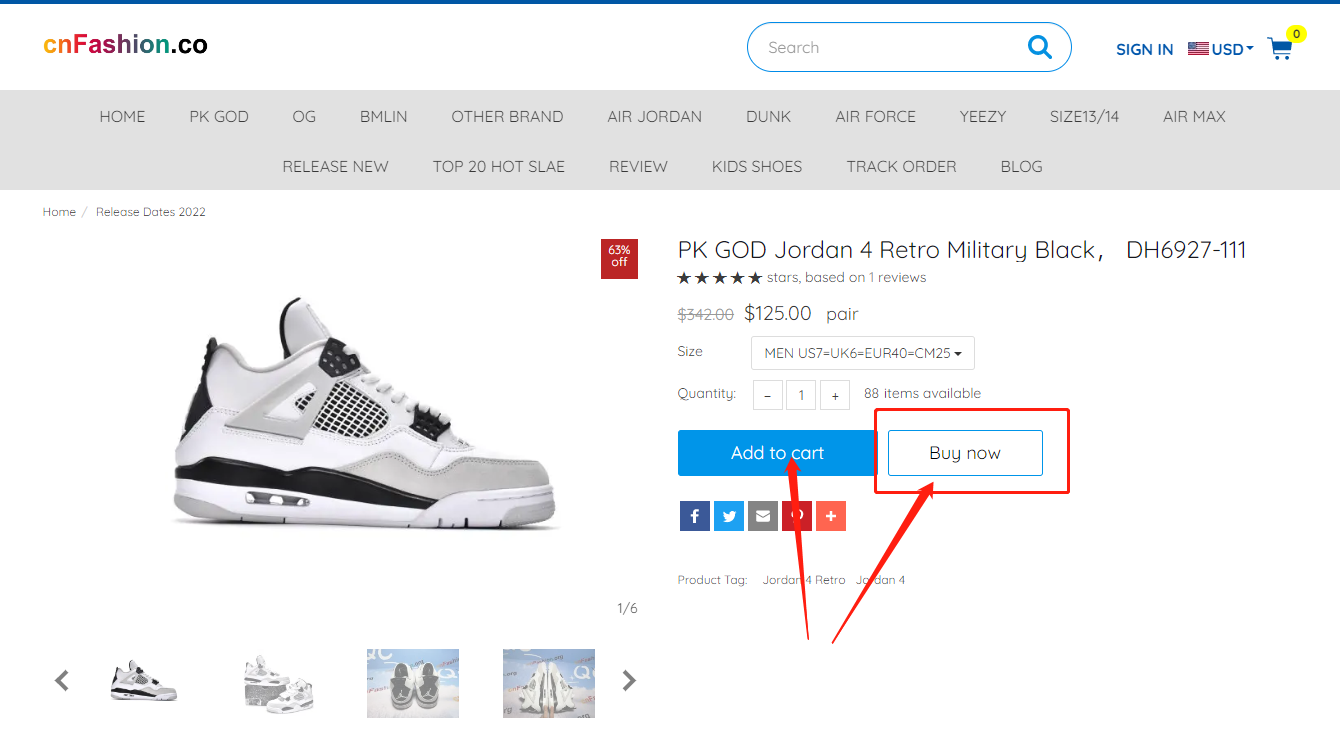Click the product title text
The image size is (1340, 744).
pos(962,250)
